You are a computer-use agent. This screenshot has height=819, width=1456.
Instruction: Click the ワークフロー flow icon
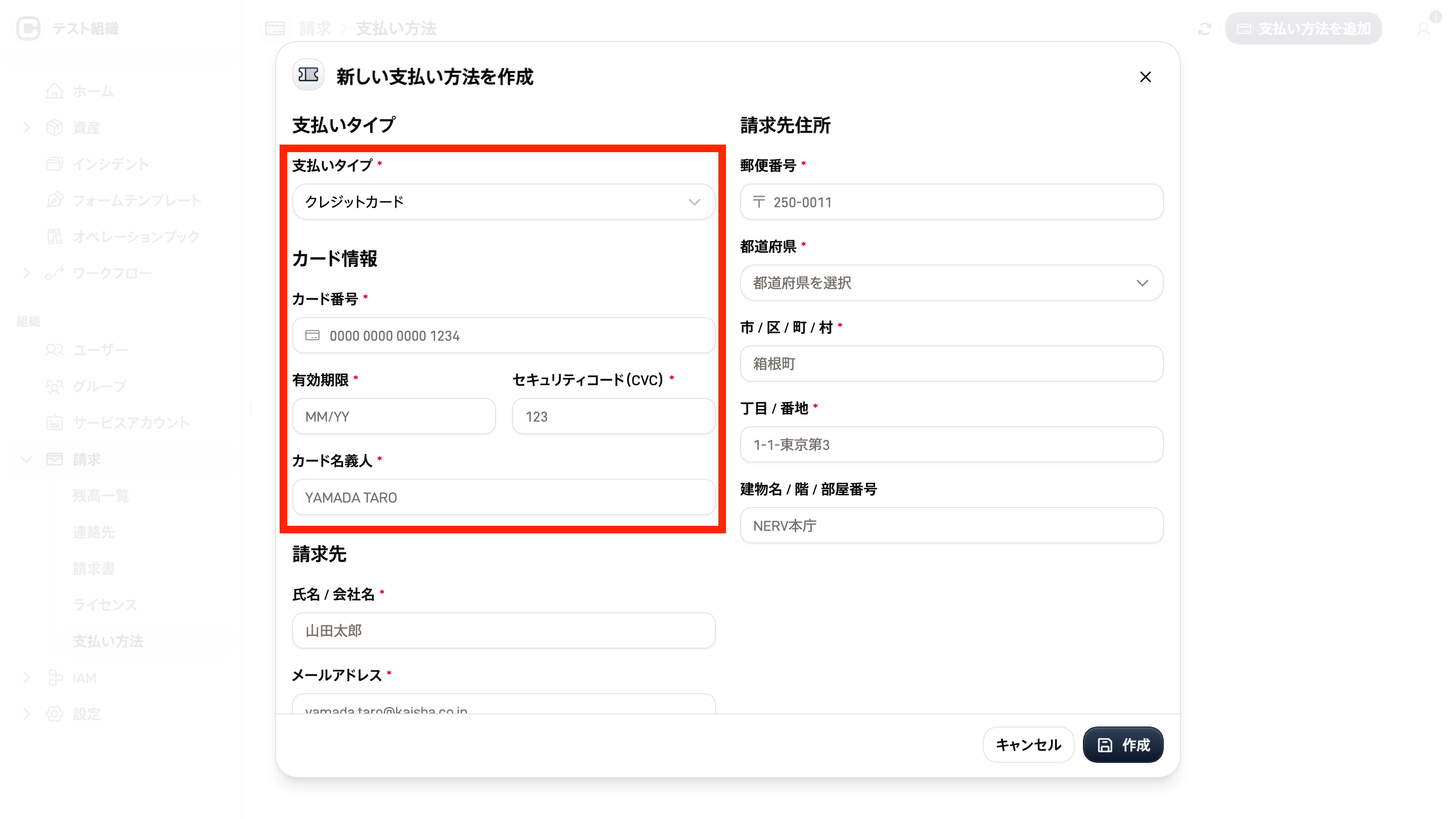(x=54, y=274)
